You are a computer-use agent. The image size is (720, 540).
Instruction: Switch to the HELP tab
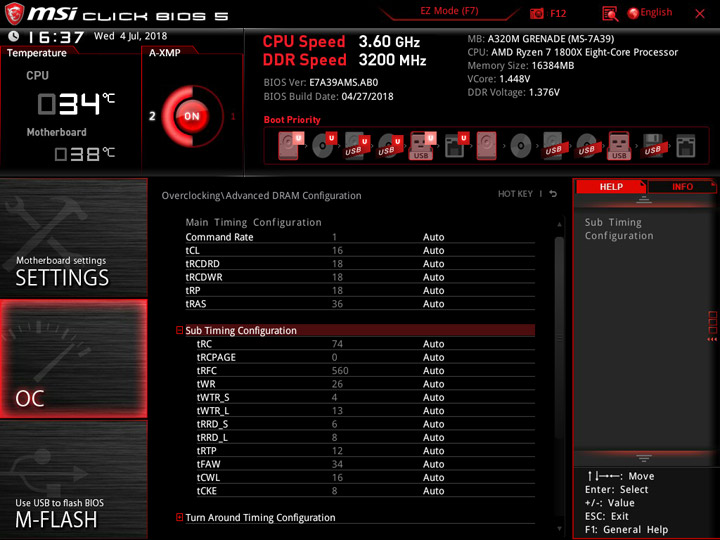point(611,186)
